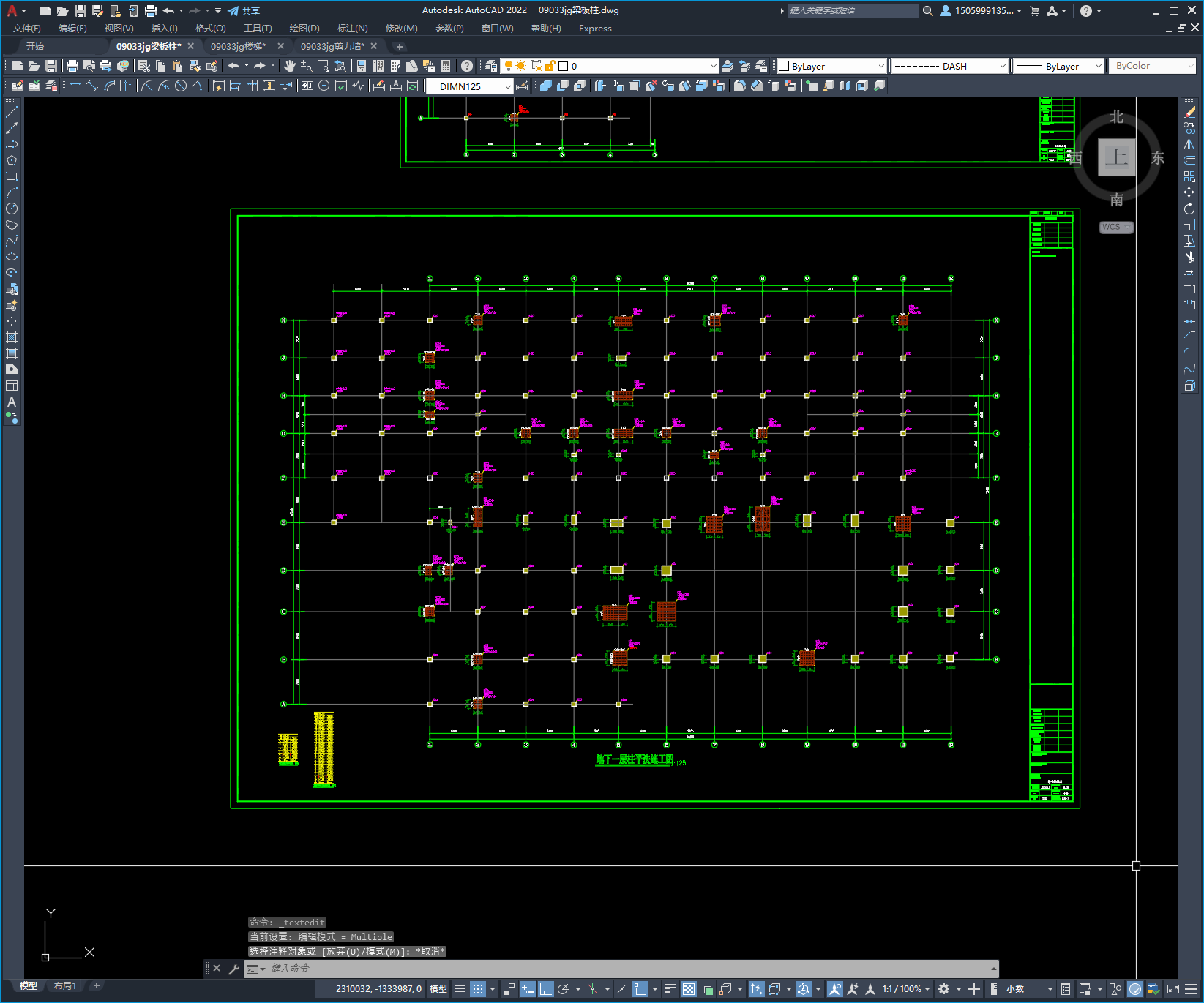
Task: Open the Plot printer icon in standard toolbar
Action: click(x=72, y=66)
